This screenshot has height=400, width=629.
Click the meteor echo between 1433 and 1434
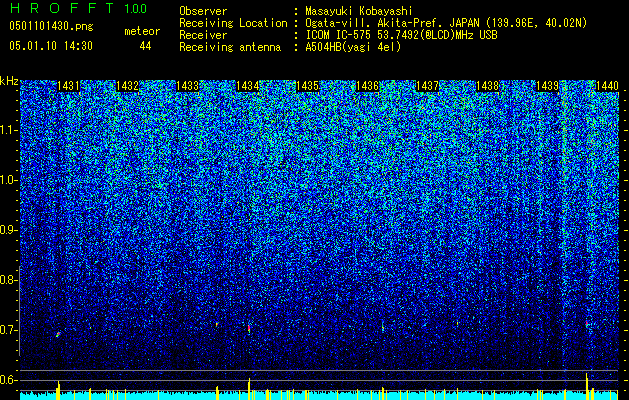click(x=217, y=324)
